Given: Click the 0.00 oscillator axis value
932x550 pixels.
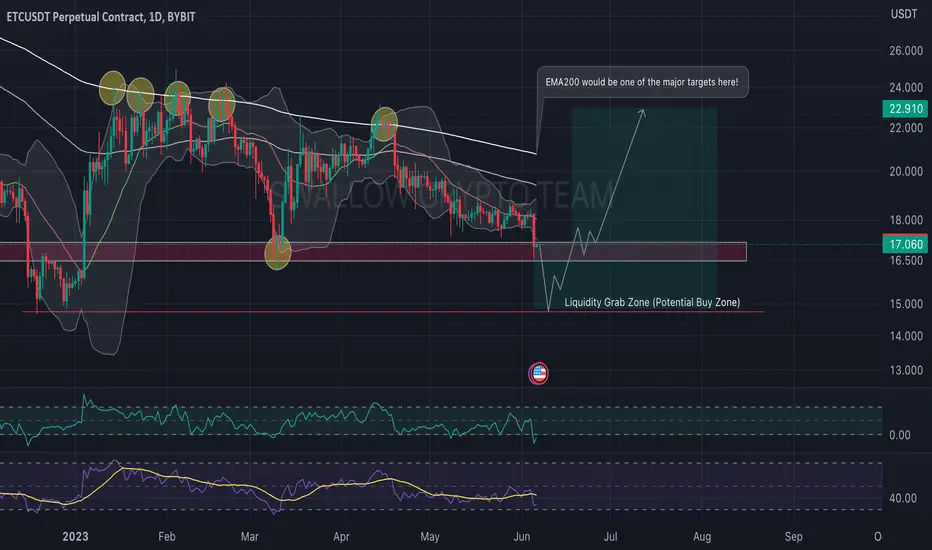Looking at the screenshot, I should [x=900, y=435].
